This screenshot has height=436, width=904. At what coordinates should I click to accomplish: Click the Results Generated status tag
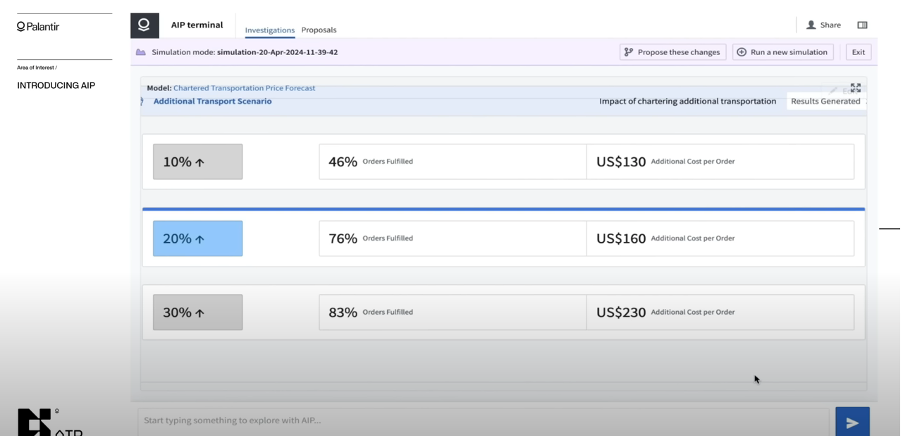click(x=825, y=102)
